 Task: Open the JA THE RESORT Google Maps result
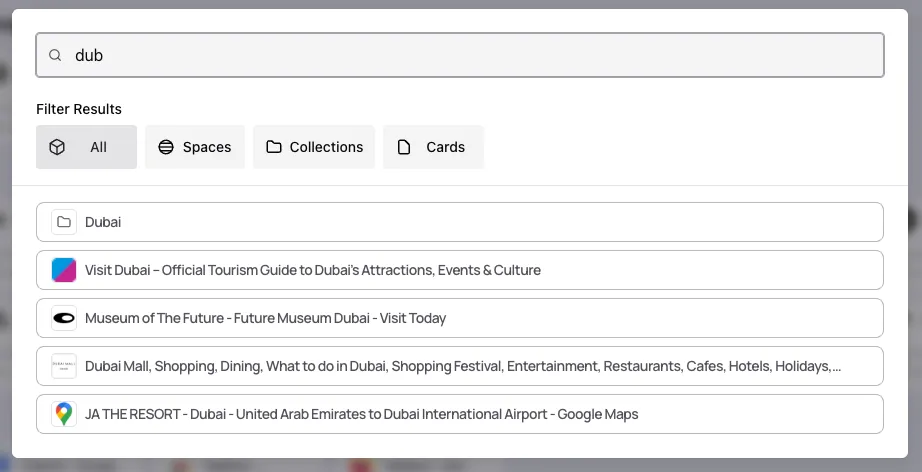[460, 414]
